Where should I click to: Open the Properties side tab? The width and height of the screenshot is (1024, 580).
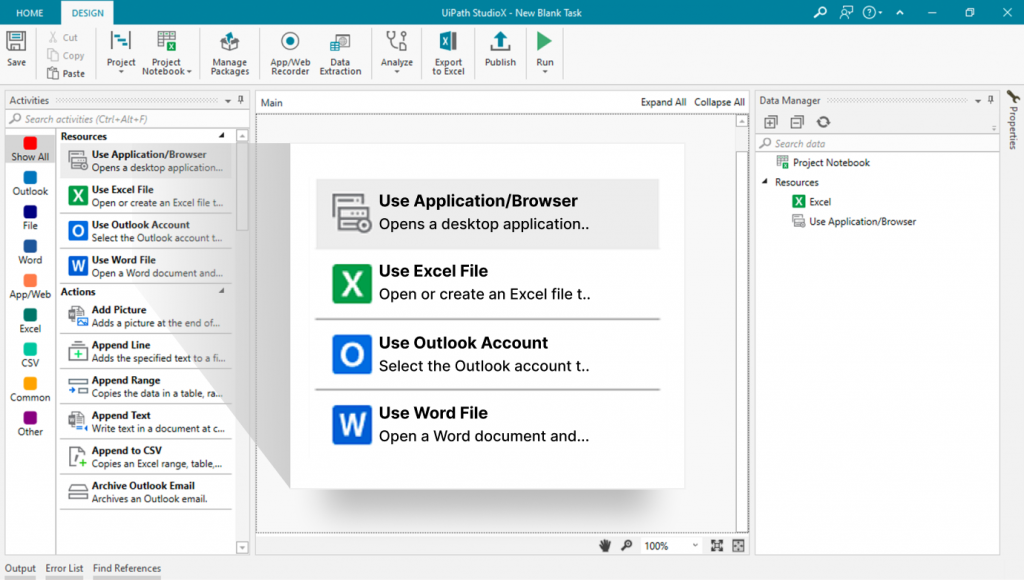coord(1013,120)
